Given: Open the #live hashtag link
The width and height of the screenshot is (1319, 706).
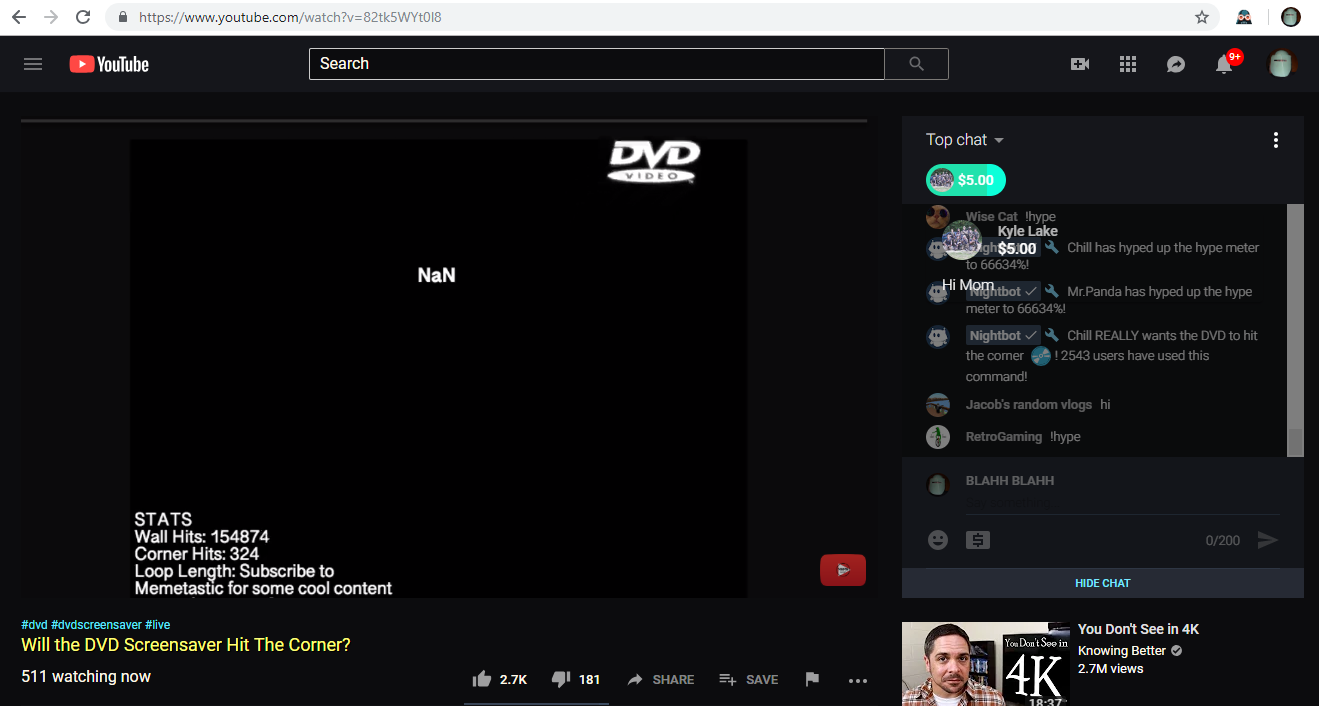Looking at the screenshot, I should pos(158,625).
